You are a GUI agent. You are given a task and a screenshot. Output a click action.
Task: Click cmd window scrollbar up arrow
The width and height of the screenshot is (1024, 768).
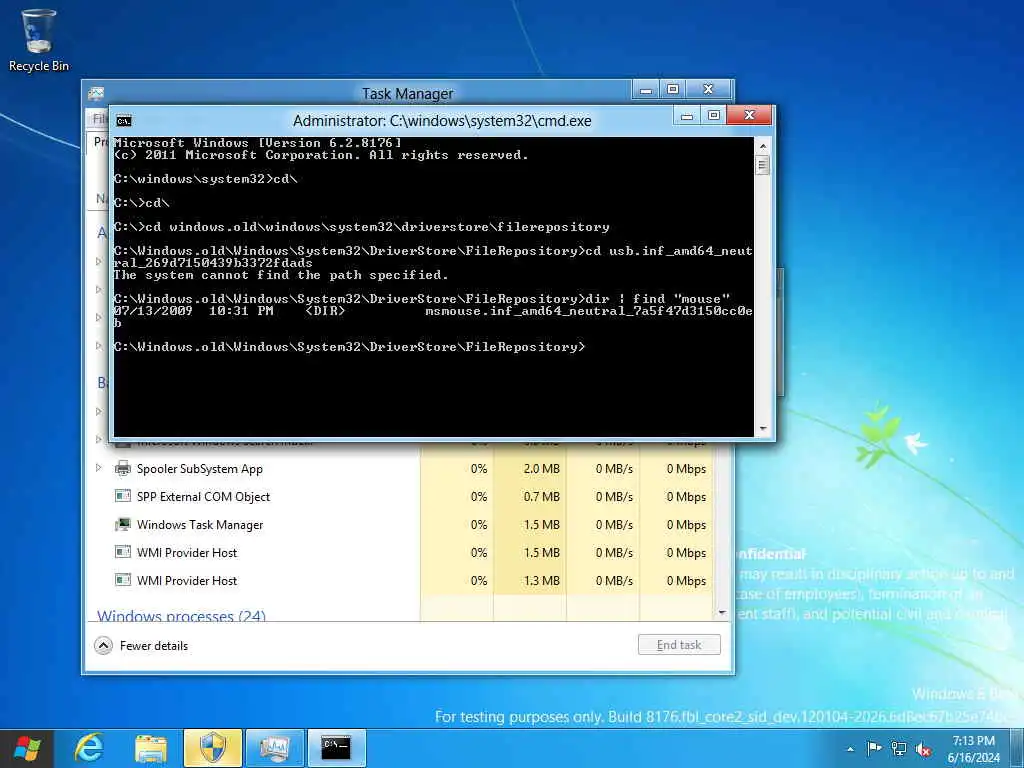(762, 146)
